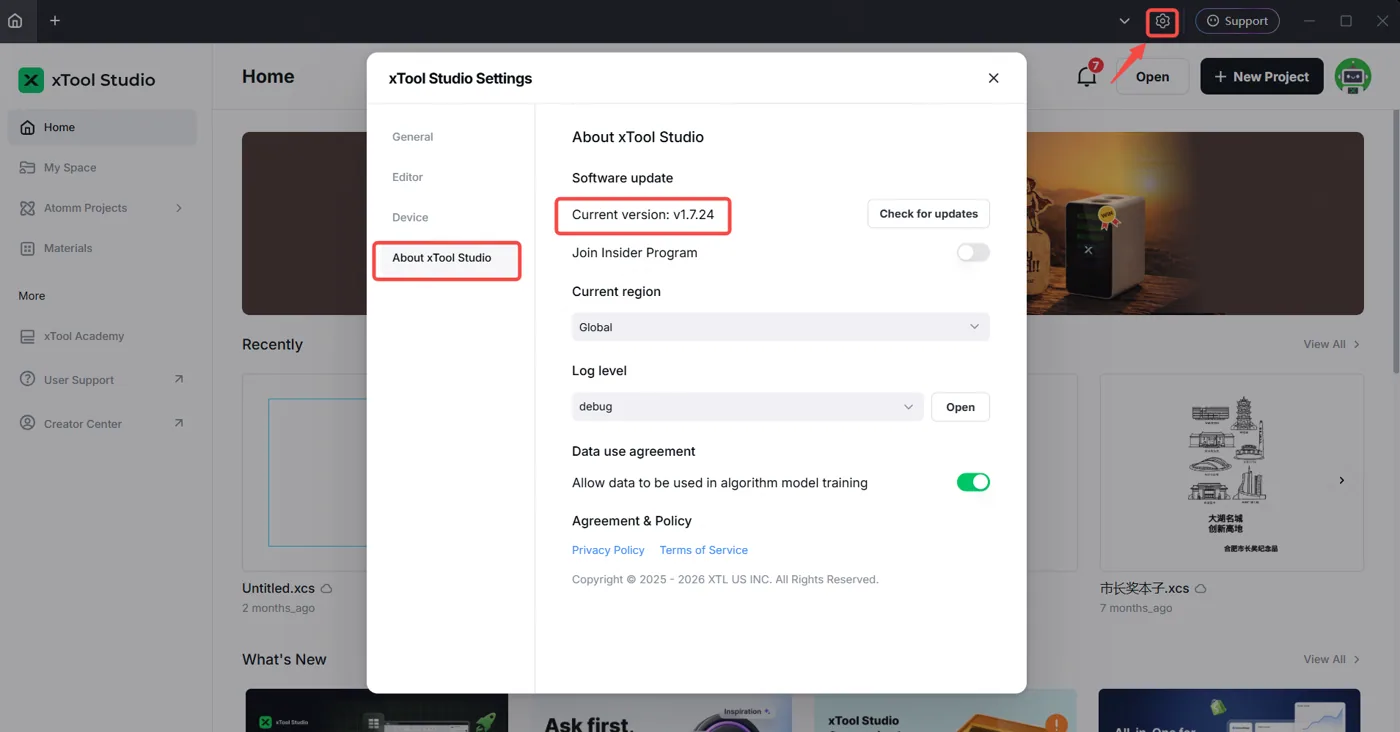Image resolution: width=1400 pixels, height=732 pixels.
Task: Click the New Project button
Action: tap(1261, 76)
